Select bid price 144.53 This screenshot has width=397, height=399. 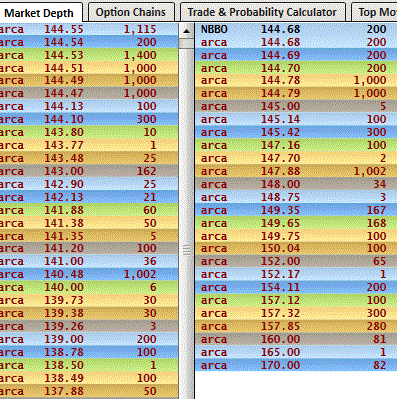64,55
